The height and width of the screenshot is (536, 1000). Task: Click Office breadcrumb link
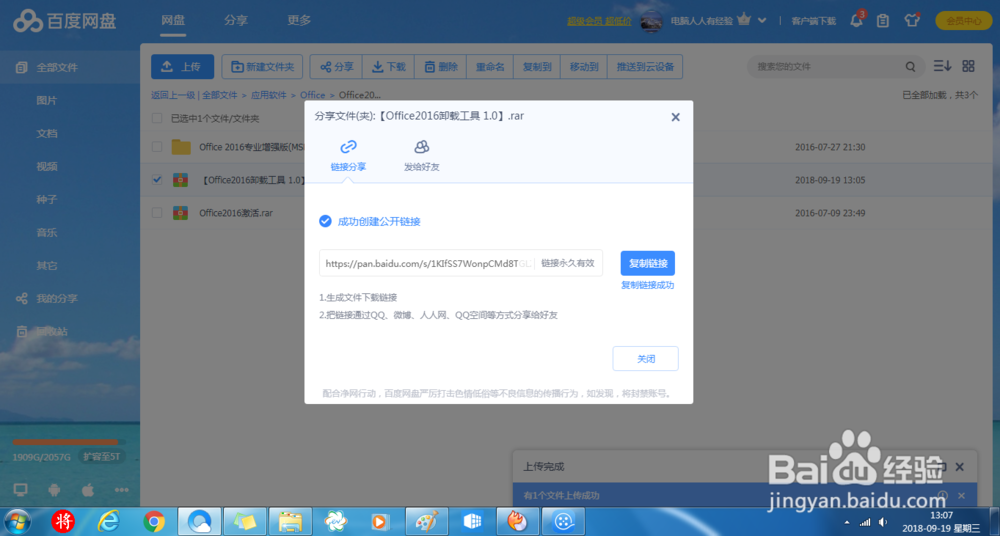coord(312,95)
